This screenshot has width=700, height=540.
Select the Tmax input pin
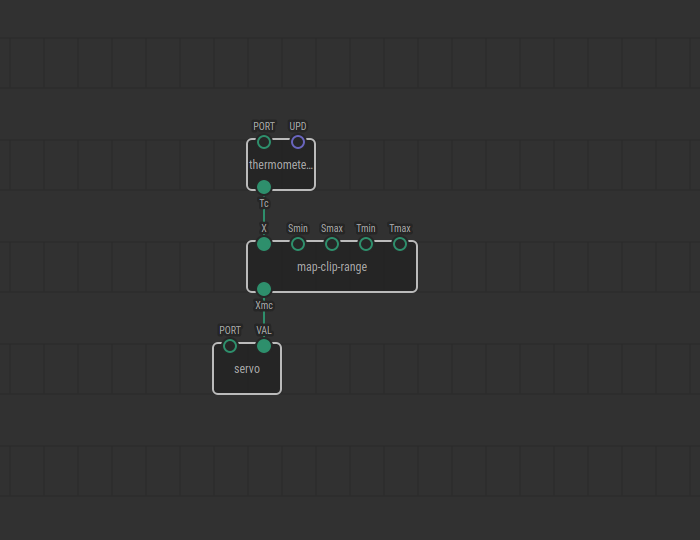pyautogui.click(x=400, y=244)
